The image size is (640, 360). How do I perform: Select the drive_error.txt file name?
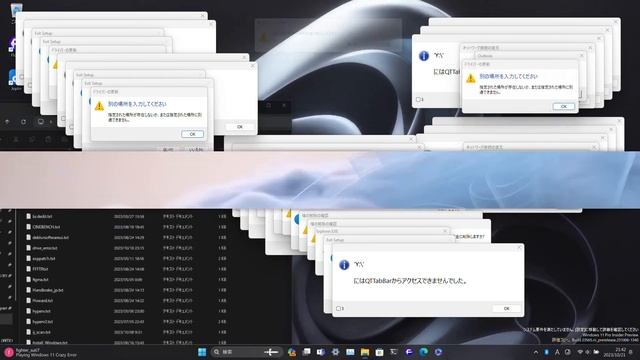tap(45, 248)
